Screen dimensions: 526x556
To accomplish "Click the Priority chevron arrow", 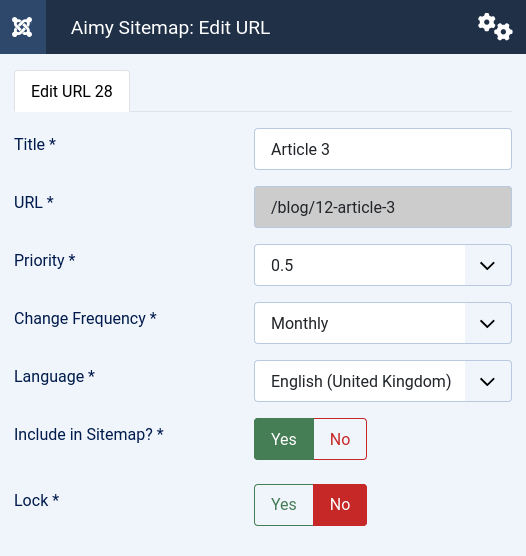I will pos(487,266).
